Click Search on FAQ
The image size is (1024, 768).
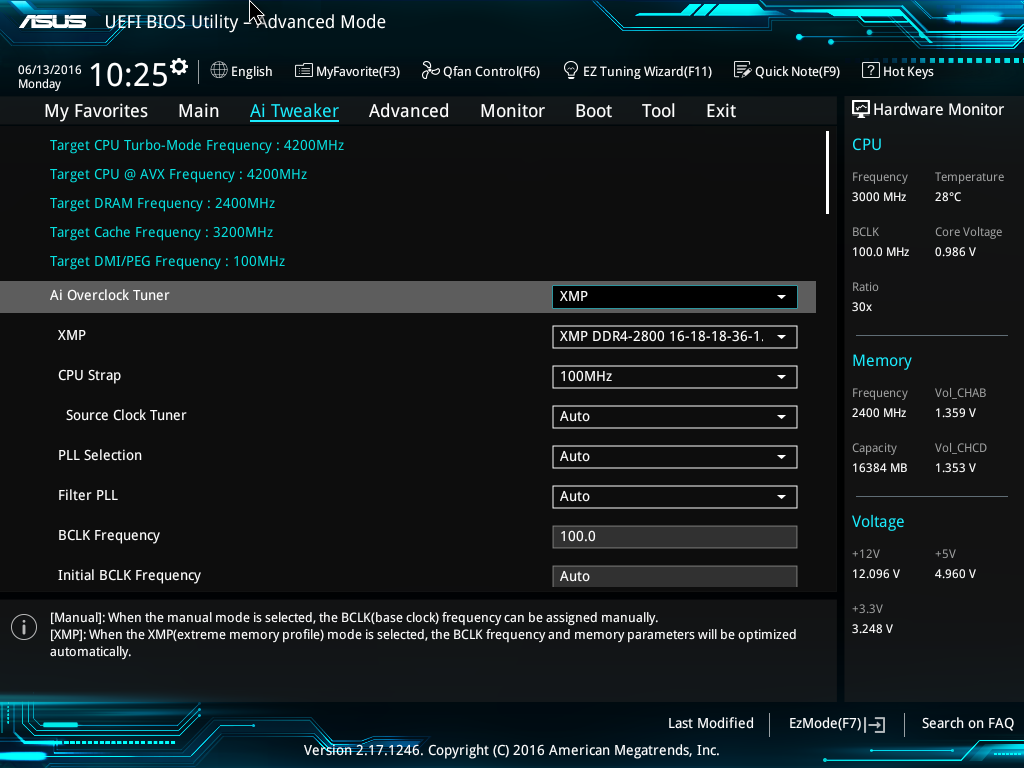[x=968, y=724]
